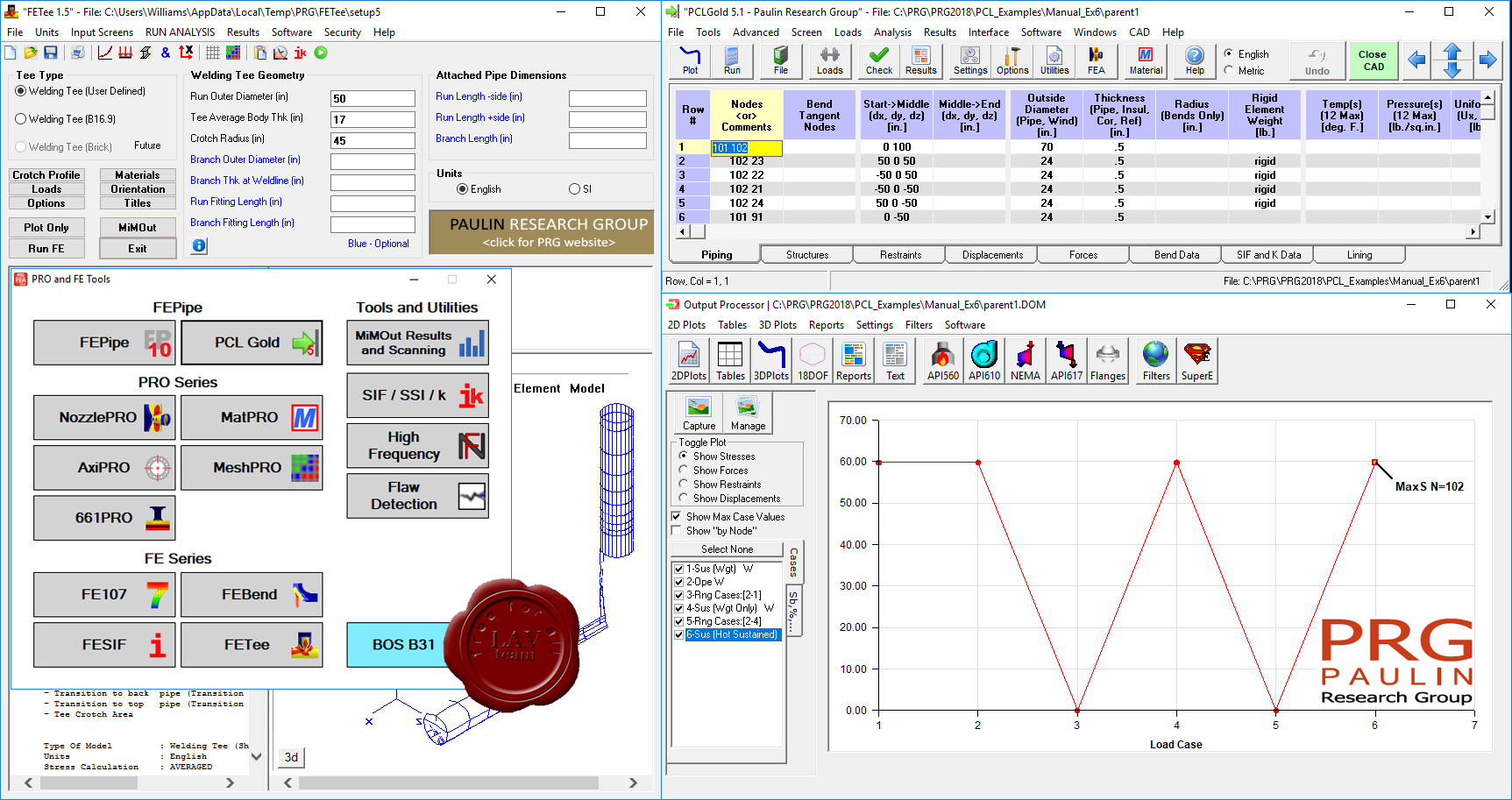
Task: Select Show Displacements toggle plot option
Action: [684, 499]
